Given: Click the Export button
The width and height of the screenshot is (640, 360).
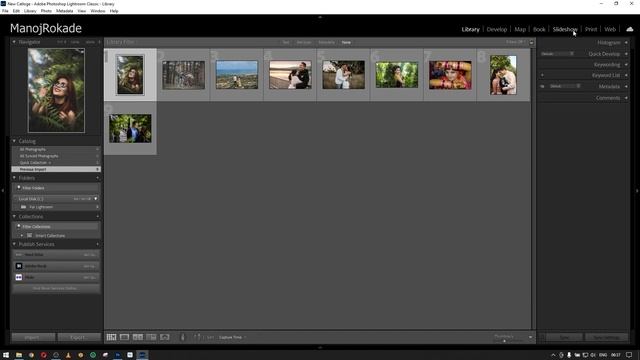Looking at the screenshot, I should tap(79, 337).
